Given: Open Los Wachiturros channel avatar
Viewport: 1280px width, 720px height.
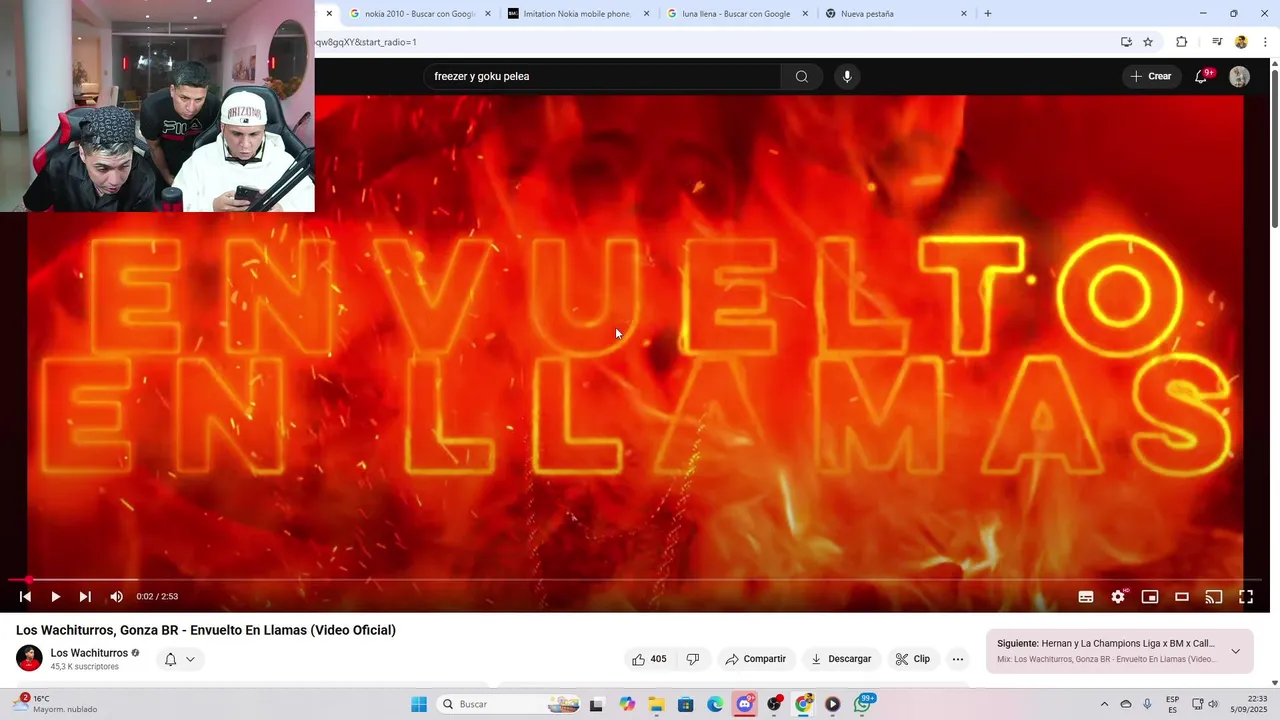Looking at the screenshot, I should pyautogui.click(x=29, y=658).
